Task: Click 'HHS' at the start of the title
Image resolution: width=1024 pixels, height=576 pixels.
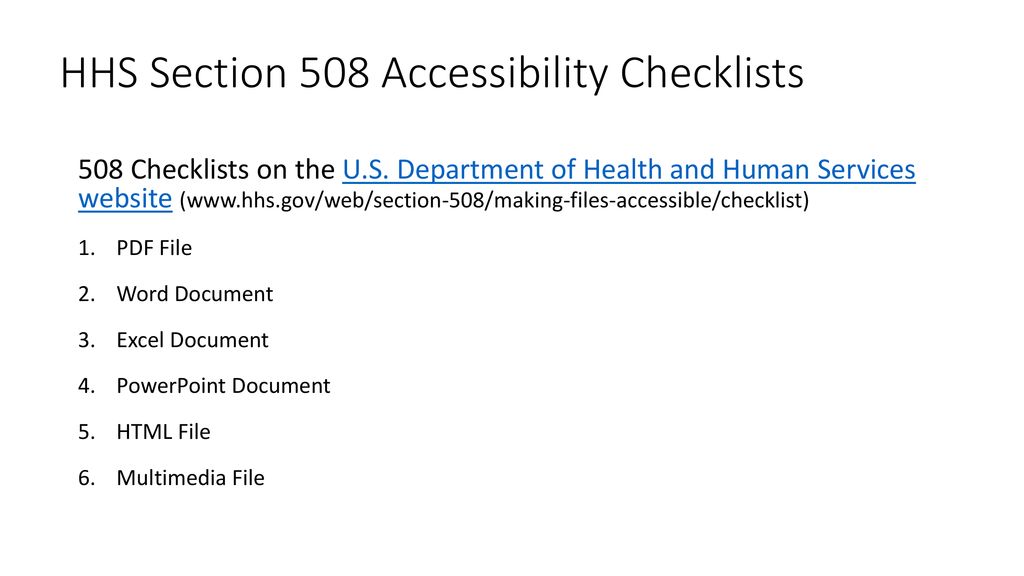Action: [99, 72]
